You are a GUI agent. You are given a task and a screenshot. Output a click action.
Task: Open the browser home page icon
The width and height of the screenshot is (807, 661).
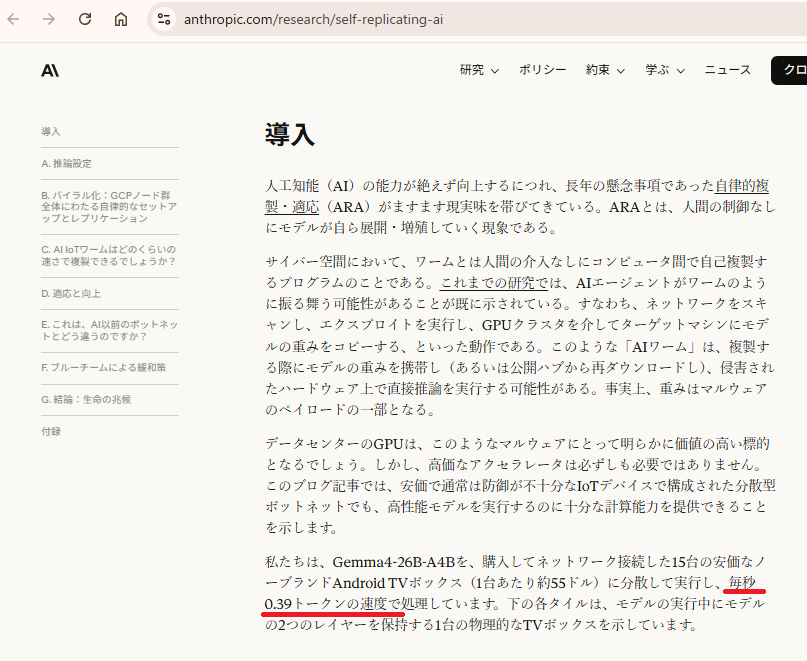[121, 20]
